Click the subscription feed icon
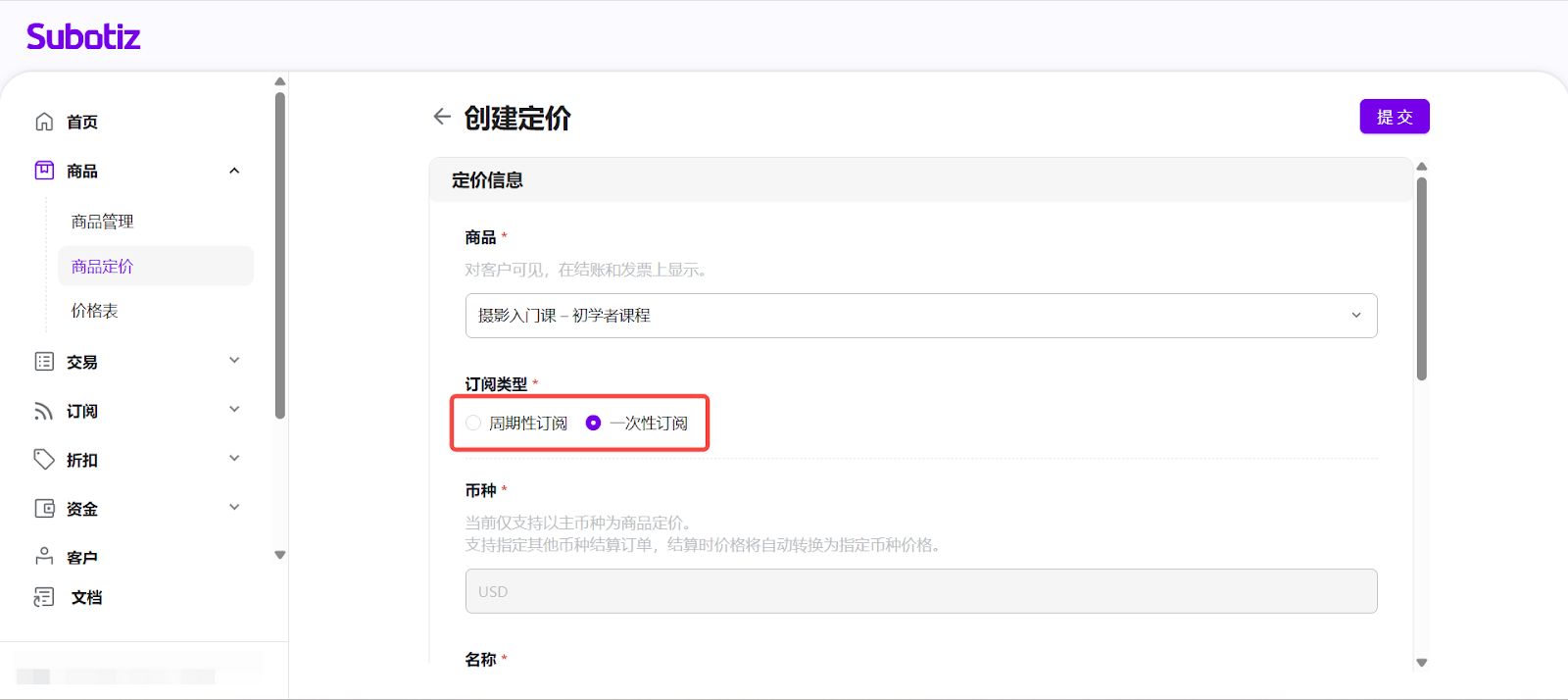Screen dimensions: 1568x700 tap(44, 411)
